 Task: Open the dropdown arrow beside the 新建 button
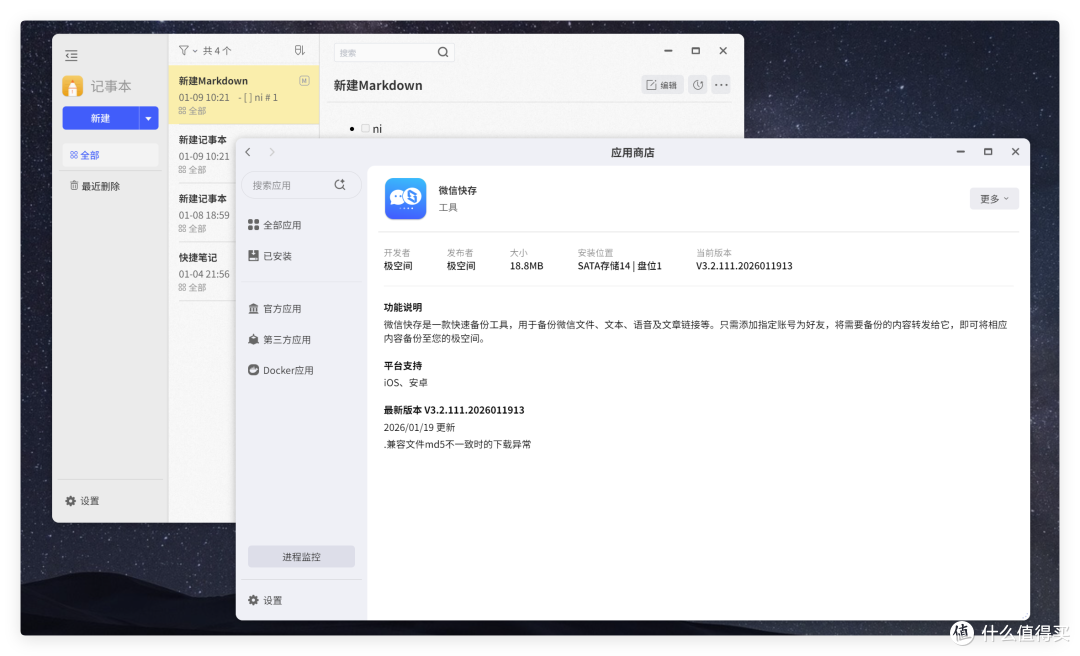[x=149, y=118]
